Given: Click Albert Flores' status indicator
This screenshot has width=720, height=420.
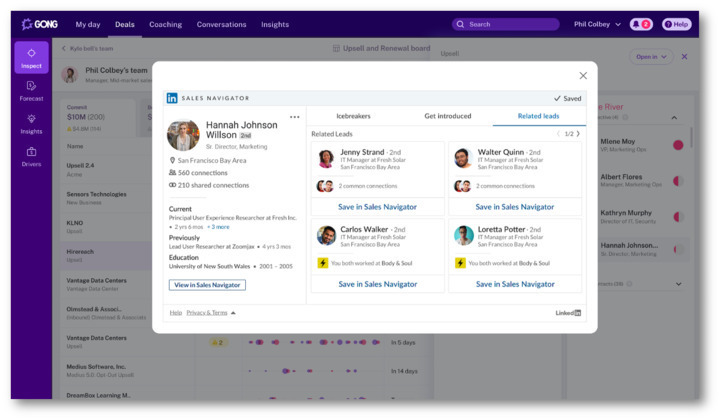Looking at the screenshot, I should [x=678, y=181].
